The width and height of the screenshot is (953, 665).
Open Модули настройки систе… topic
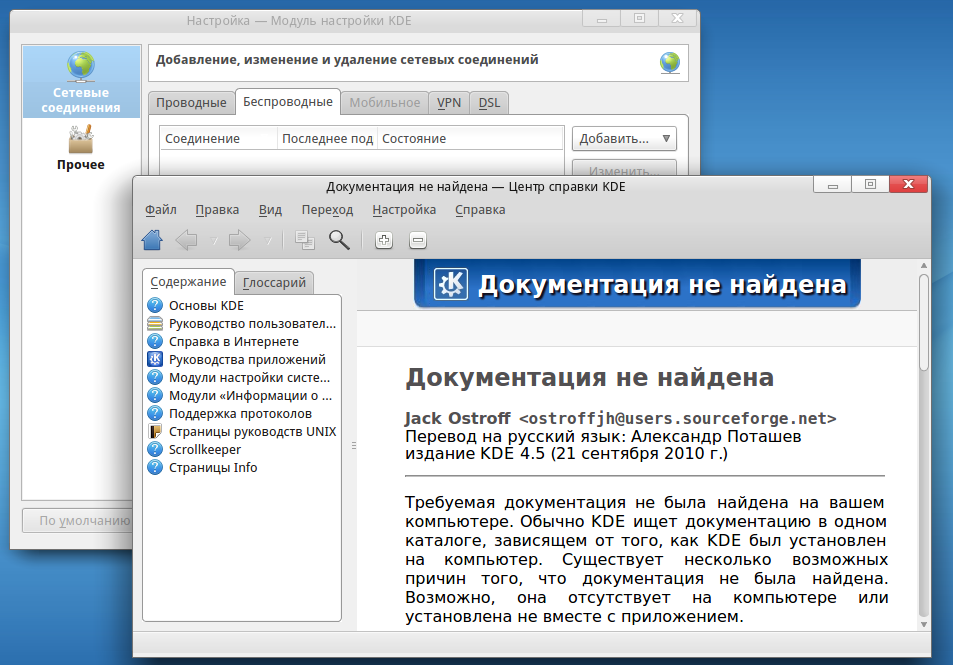coord(249,377)
